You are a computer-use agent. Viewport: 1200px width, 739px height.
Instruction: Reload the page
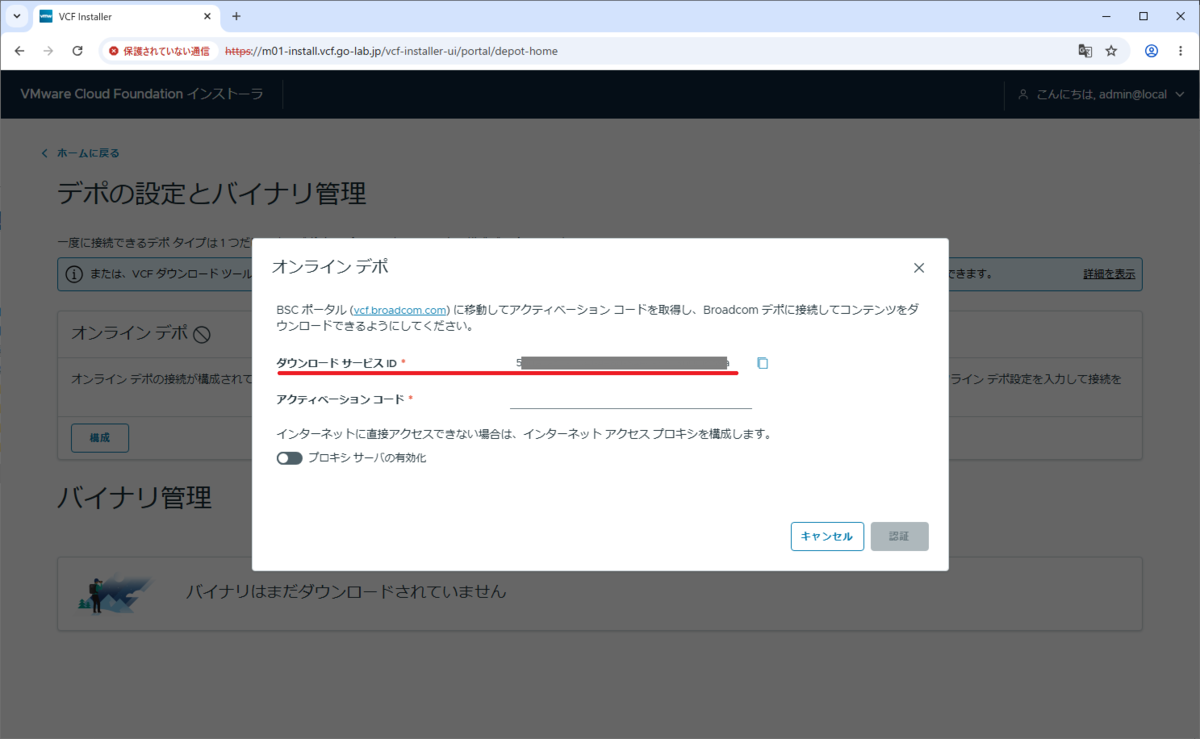pos(77,51)
